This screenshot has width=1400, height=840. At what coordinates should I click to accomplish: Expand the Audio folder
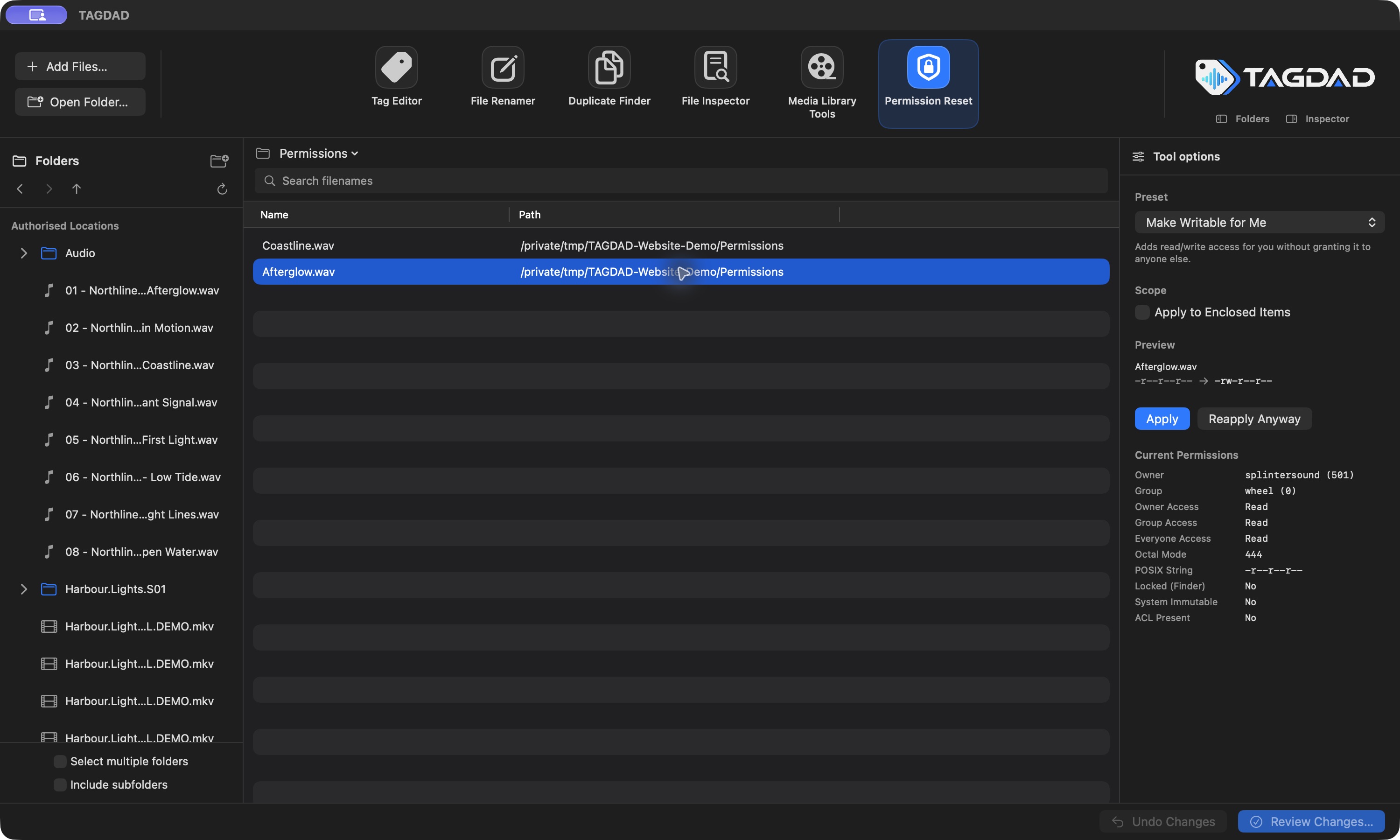click(24, 253)
